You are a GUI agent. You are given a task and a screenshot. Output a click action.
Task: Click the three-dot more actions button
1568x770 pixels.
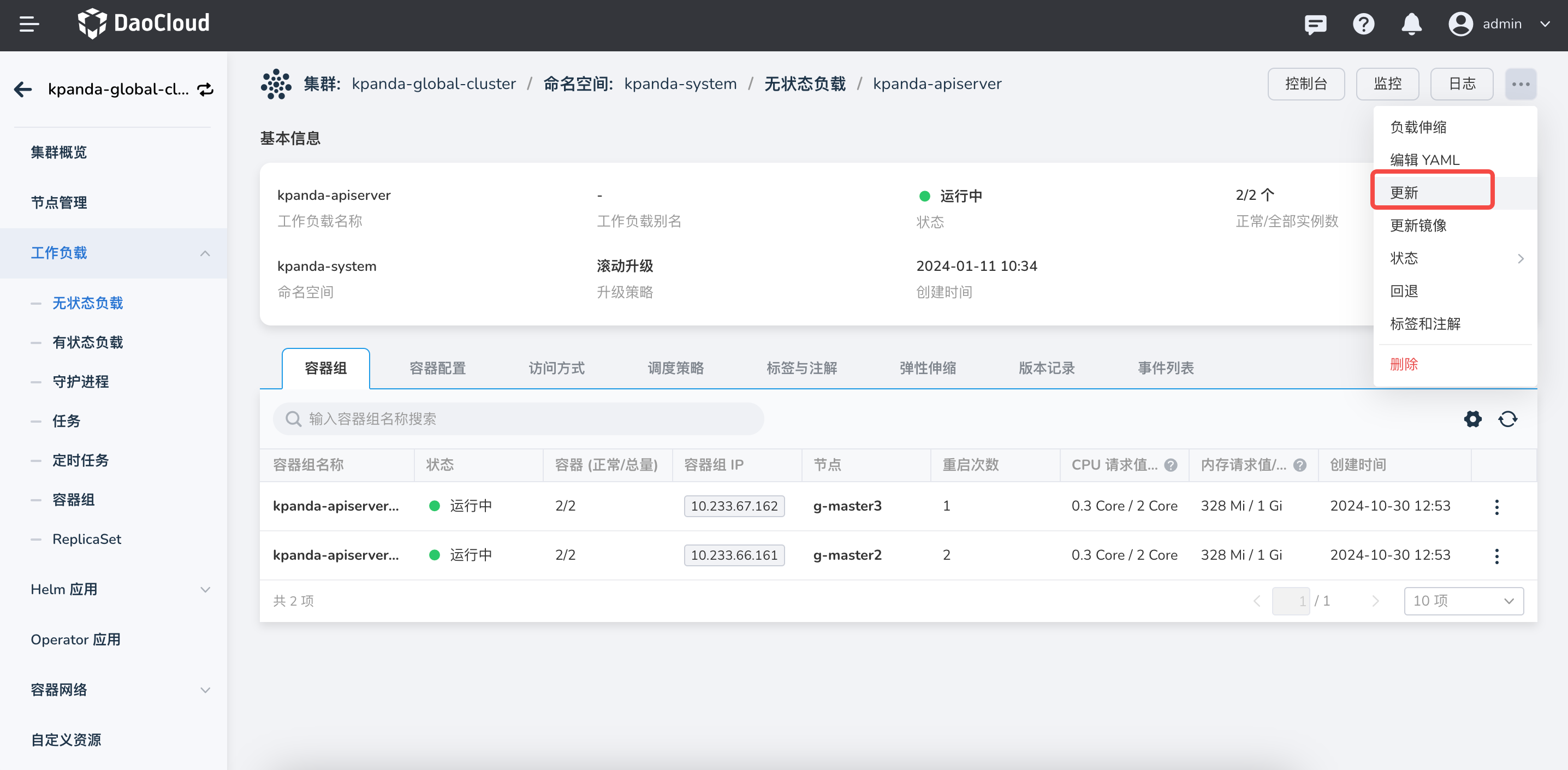click(x=1520, y=84)
